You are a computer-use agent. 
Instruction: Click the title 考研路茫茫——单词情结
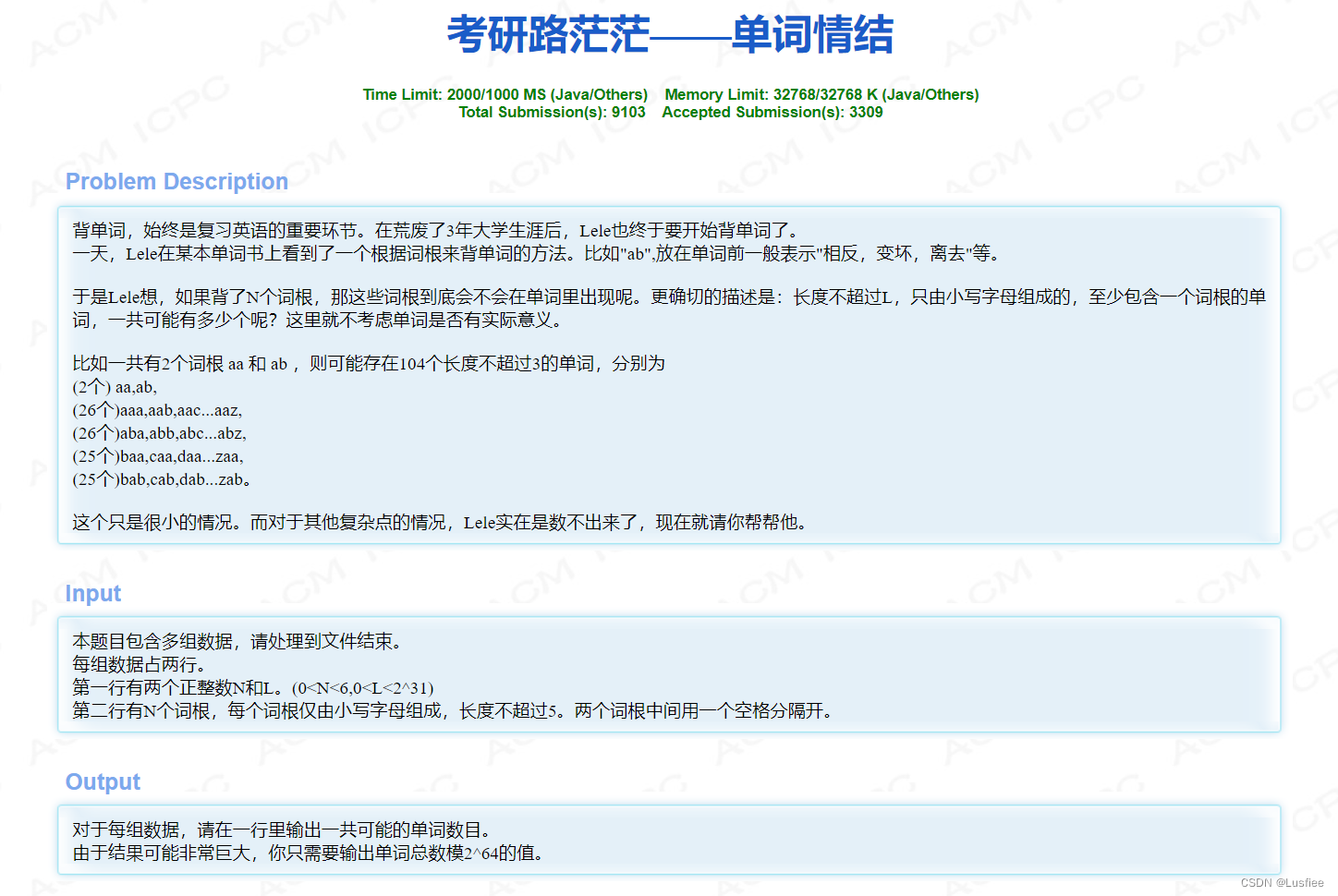[x=670, y=35]
